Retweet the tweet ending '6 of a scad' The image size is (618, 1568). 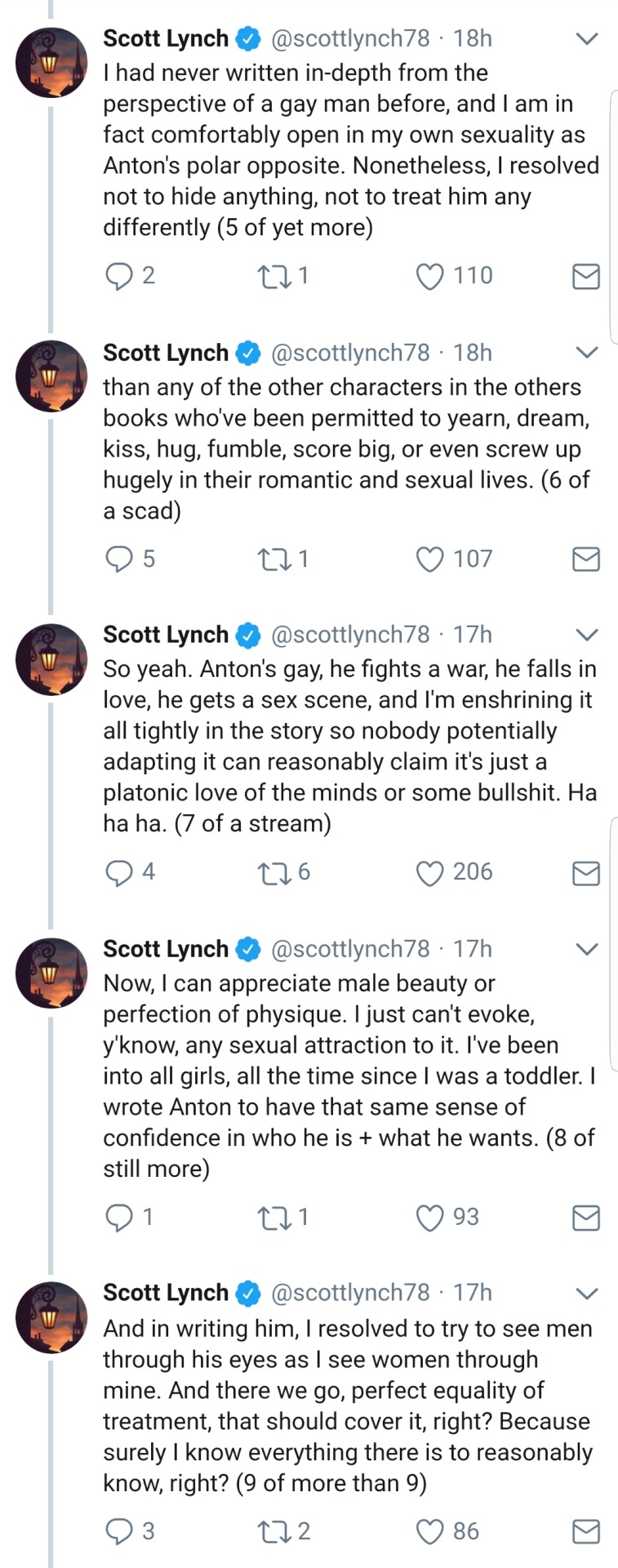tap(270, 559)
